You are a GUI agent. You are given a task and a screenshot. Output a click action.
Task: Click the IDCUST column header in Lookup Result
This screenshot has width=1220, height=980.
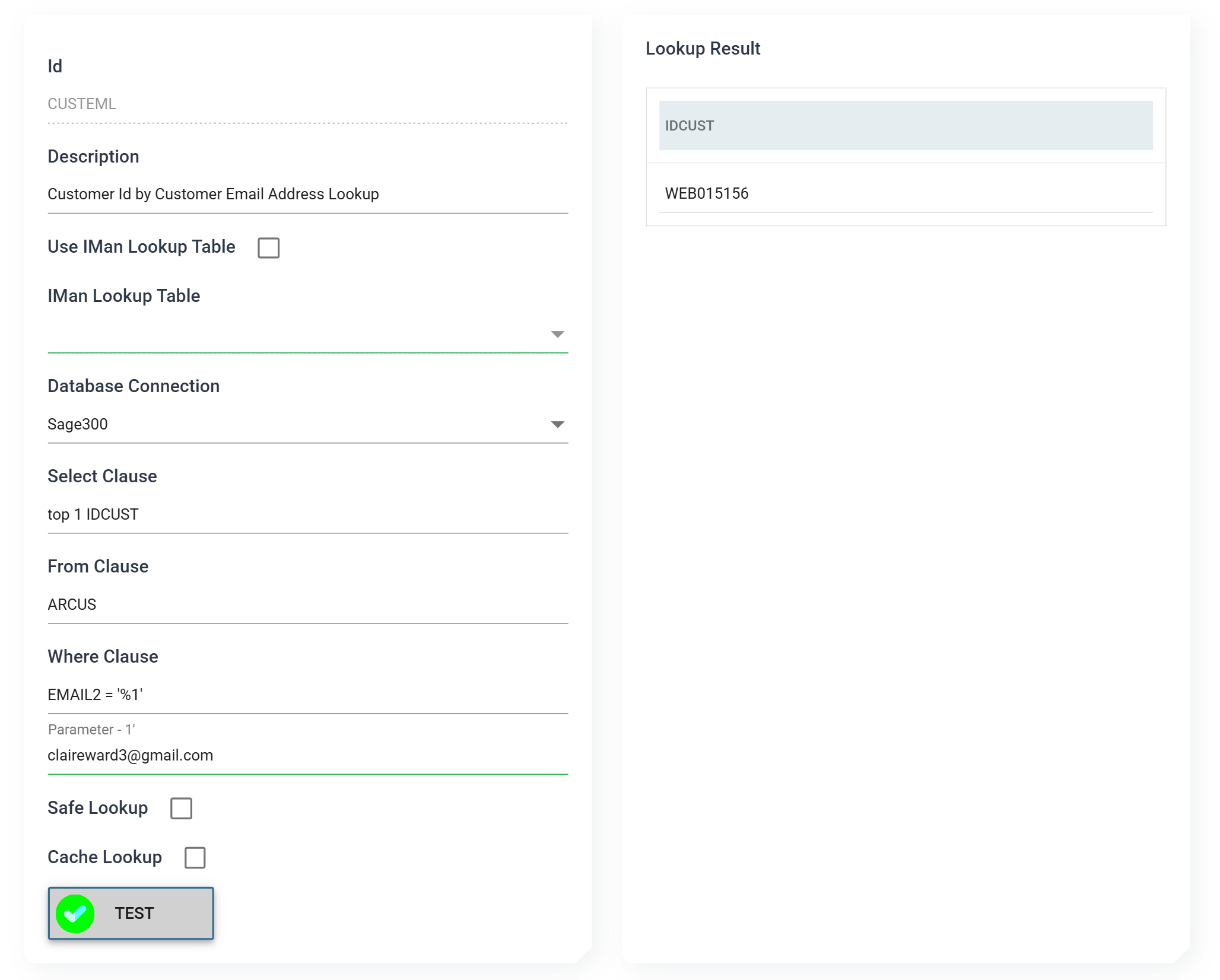click(906, 126)
